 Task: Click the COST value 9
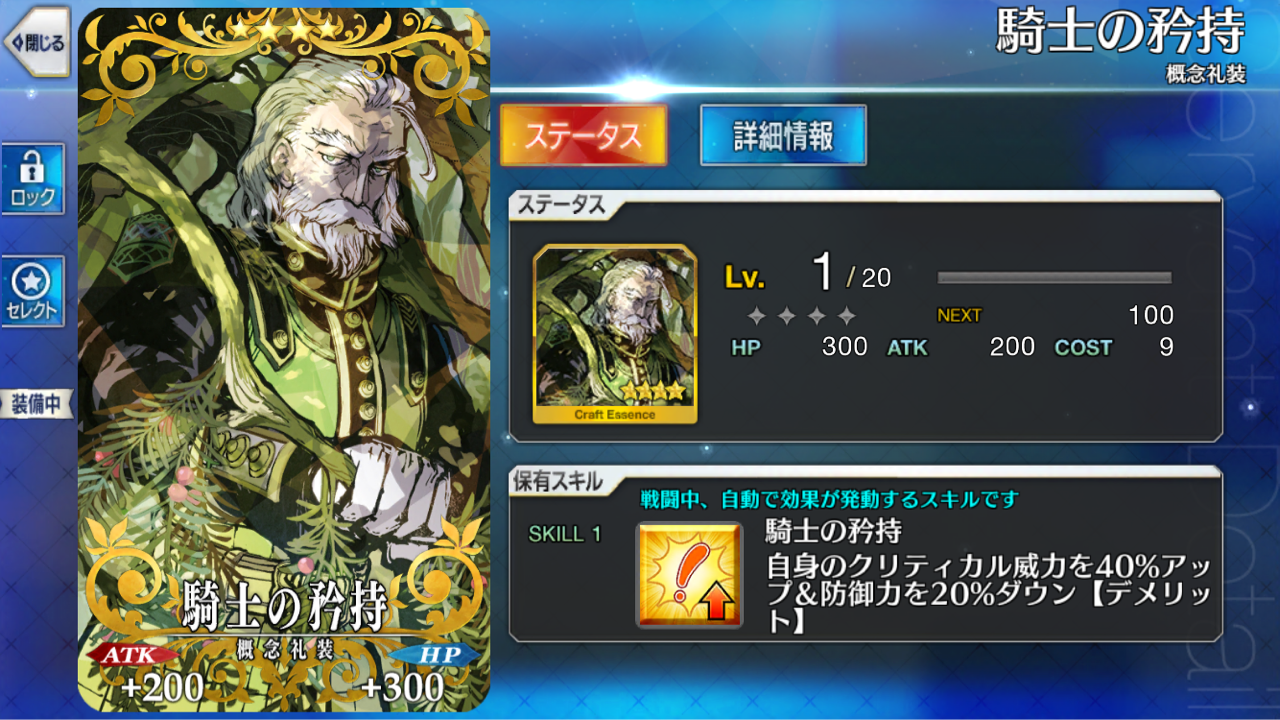pyautogui.click(x=1165, y=347)
